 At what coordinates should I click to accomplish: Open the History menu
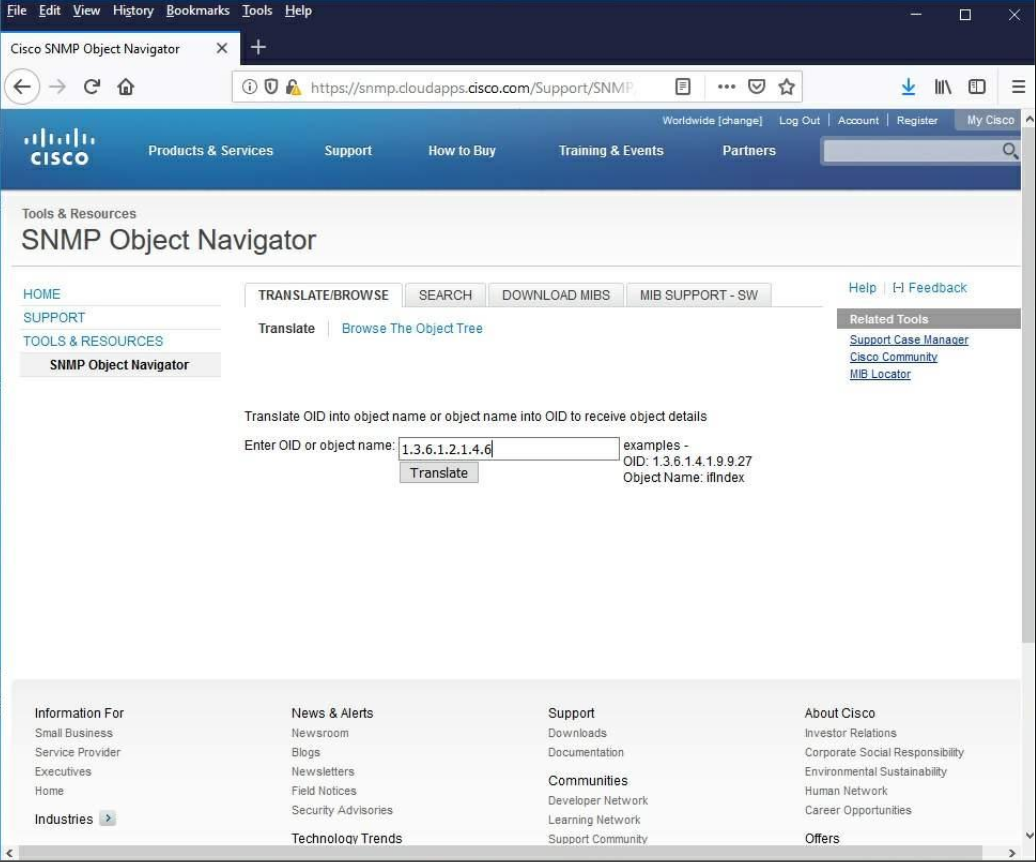click(x=133, y=11)
